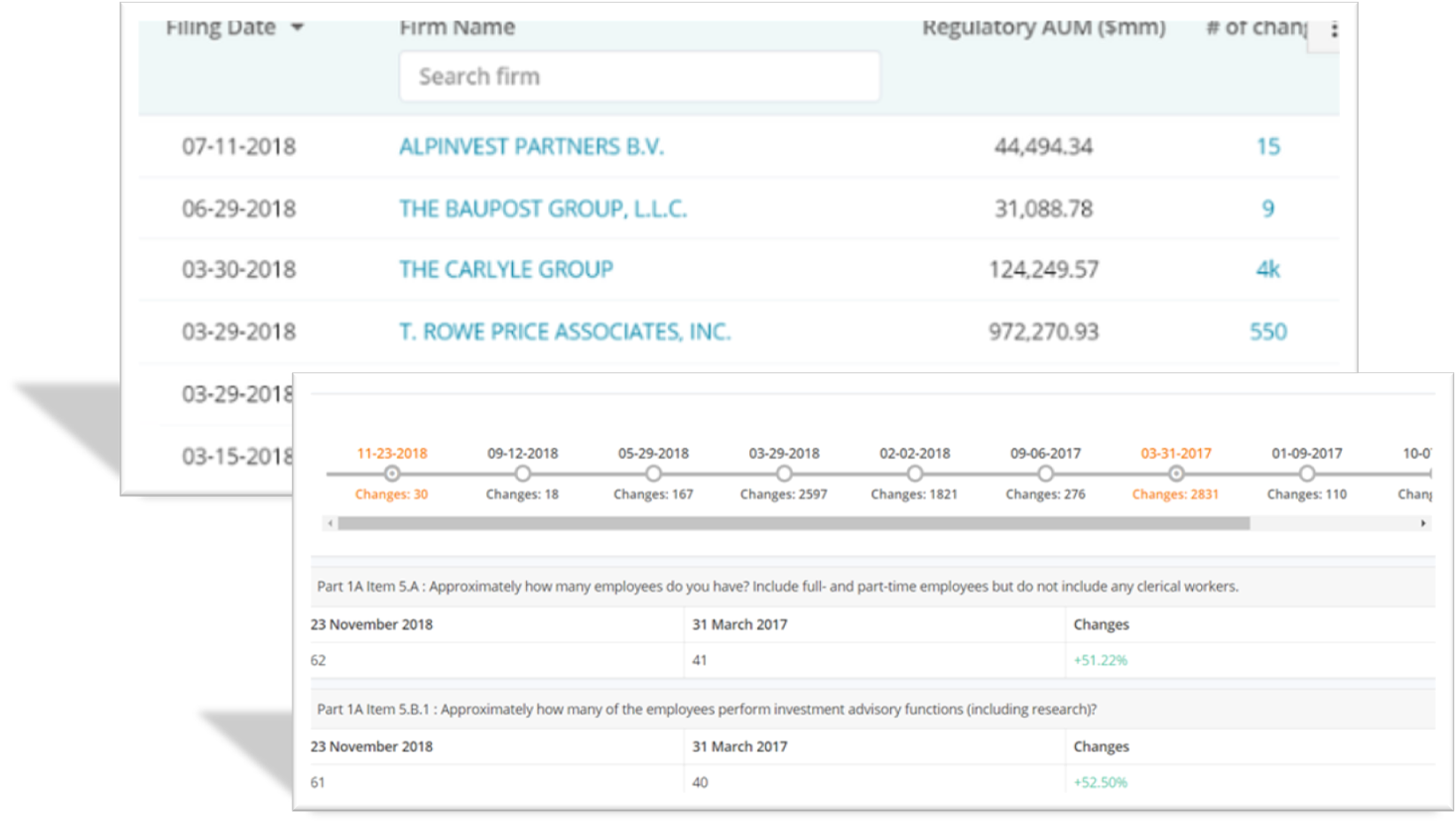Open THE BAUPOST GROUP, L.L.C. link

[542, 208]
